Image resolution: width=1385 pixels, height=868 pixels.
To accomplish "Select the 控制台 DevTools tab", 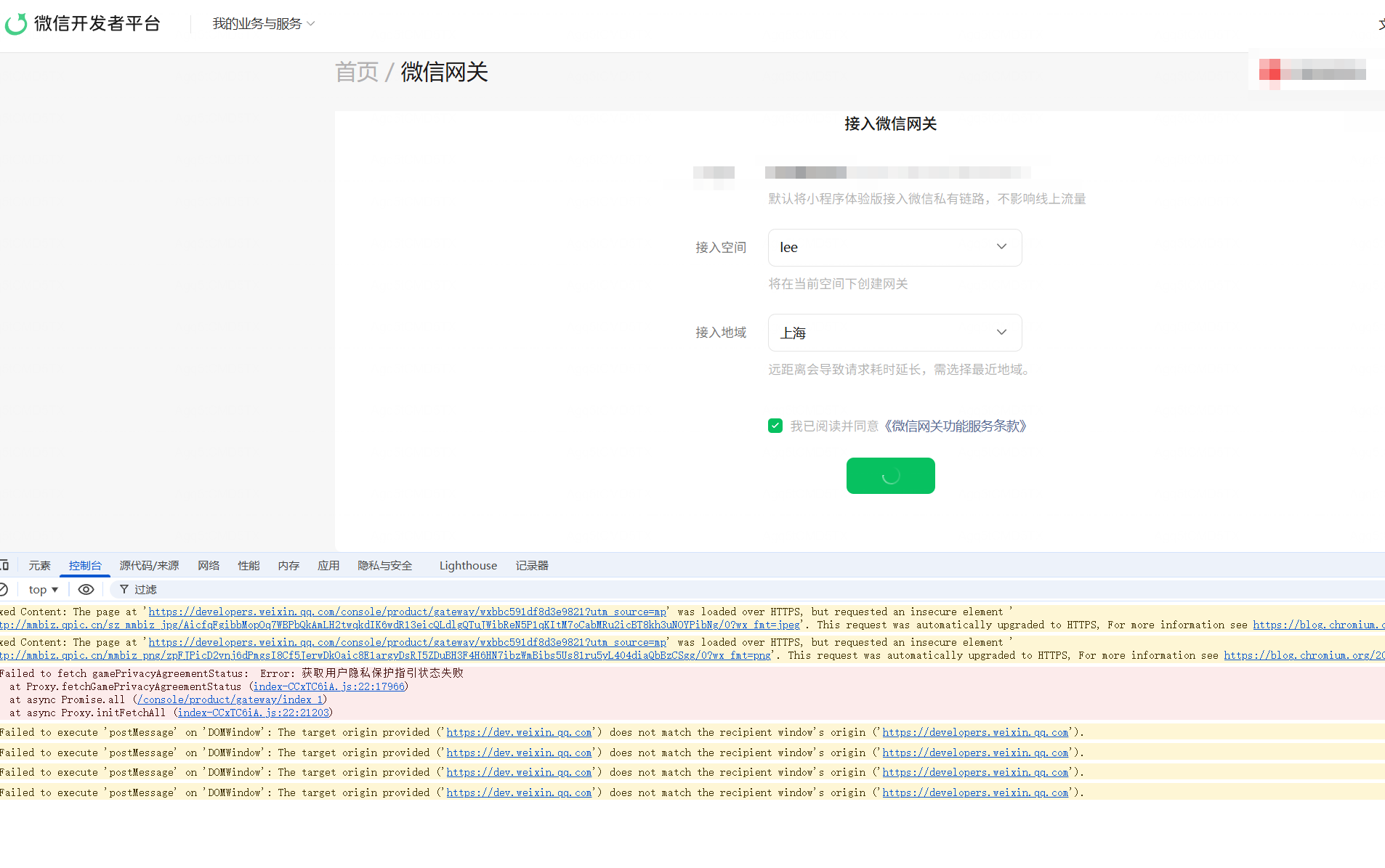I will (x=85, y=566).
